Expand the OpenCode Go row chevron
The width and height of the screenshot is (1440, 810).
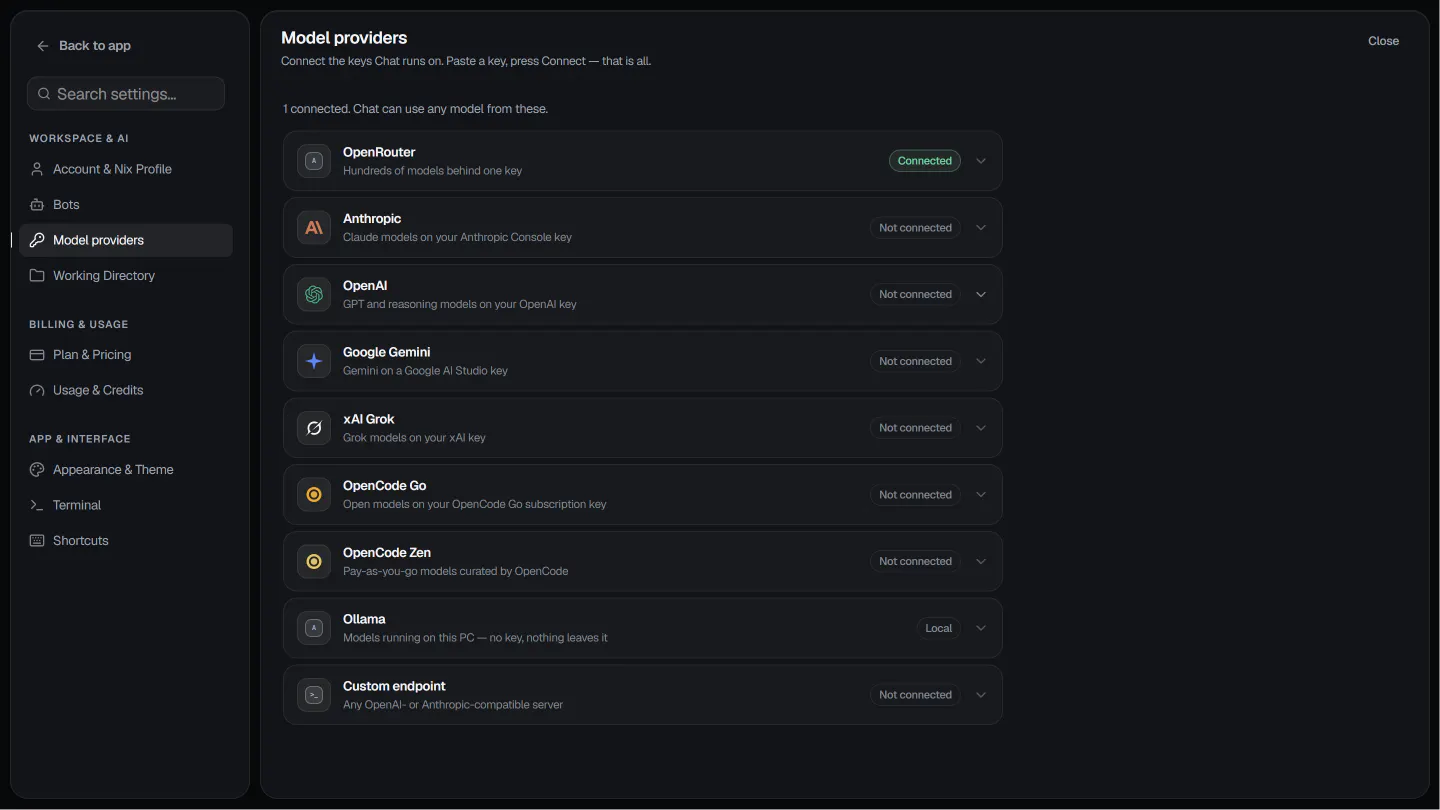click(981, 495)
